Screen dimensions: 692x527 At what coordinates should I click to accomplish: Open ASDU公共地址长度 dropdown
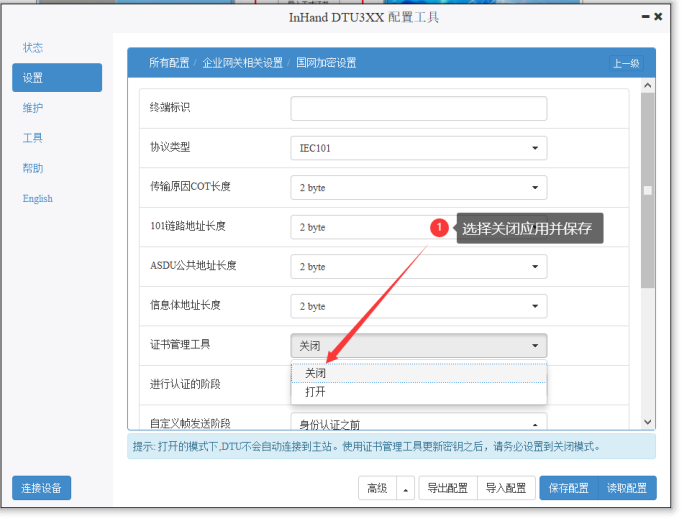pyautogui.click(x=418, y=267)
